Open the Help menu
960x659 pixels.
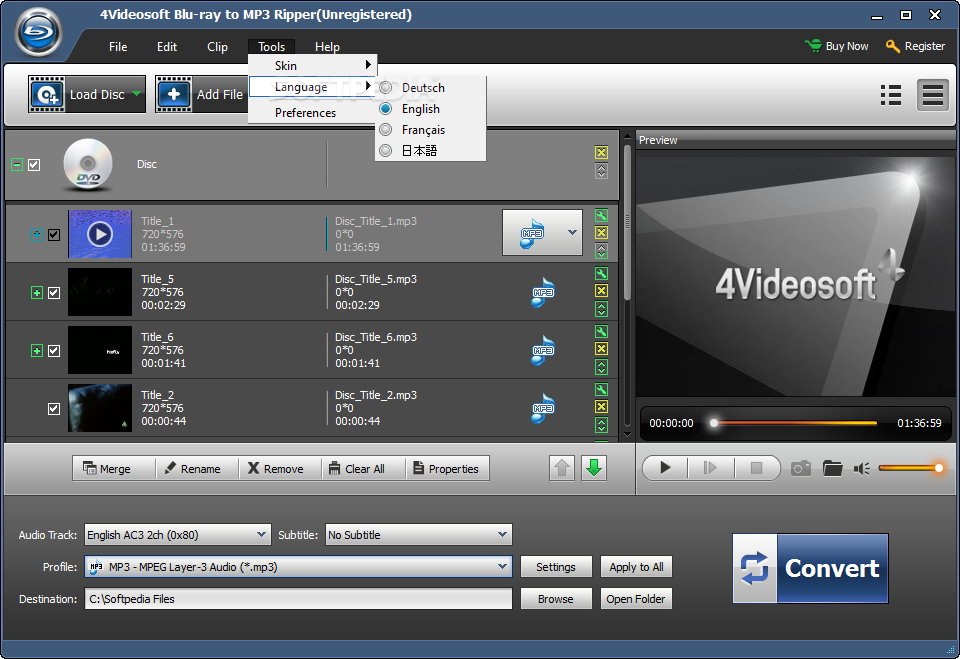tap(327, 47)
